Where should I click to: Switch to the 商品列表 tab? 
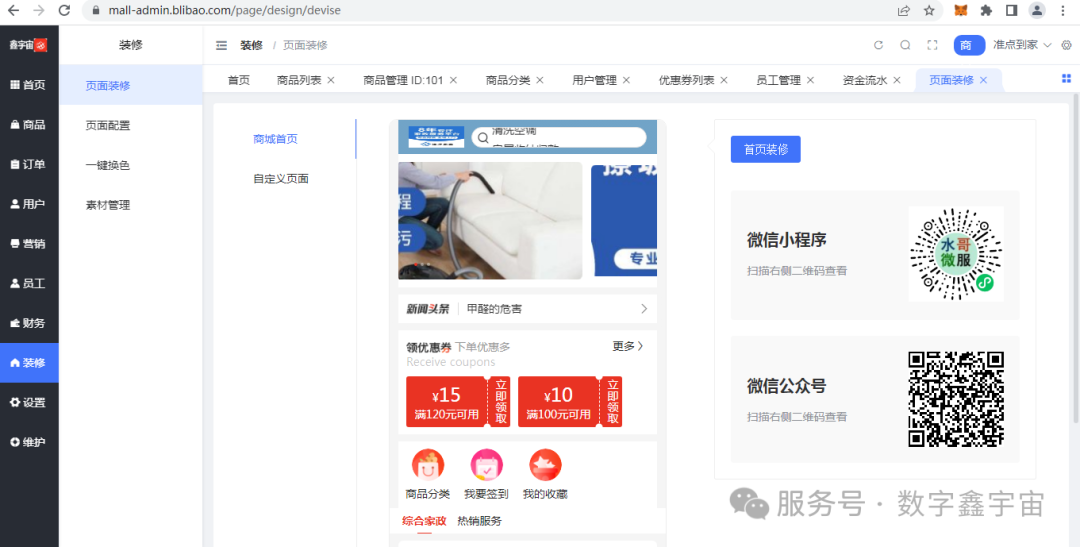point(299,80)
